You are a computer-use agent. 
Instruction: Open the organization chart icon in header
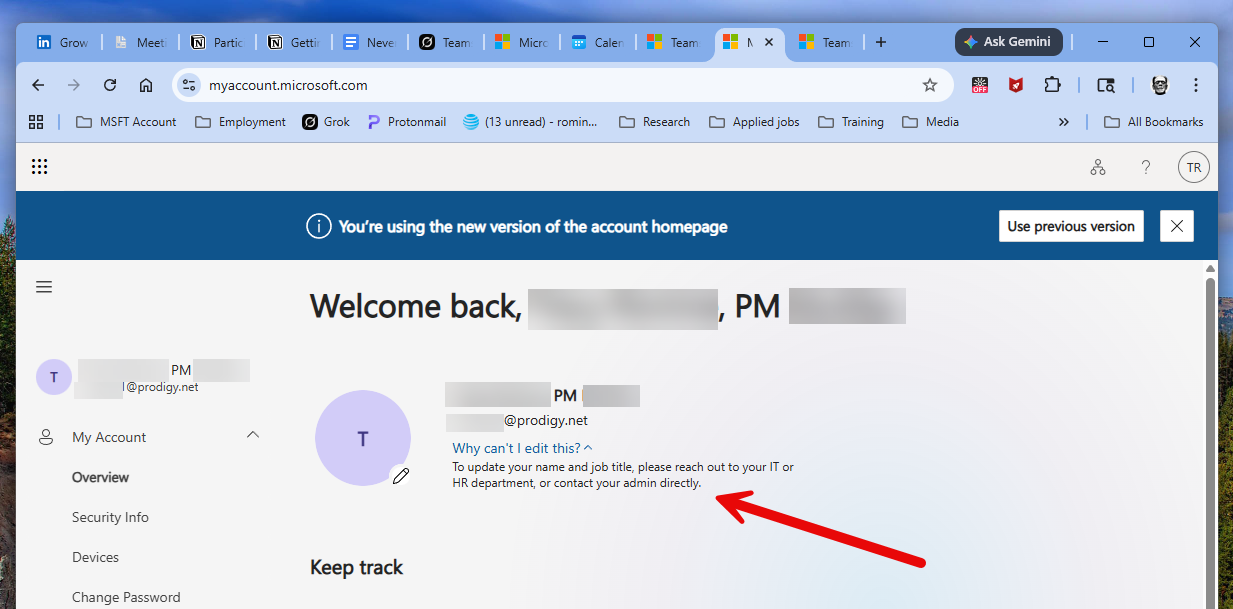(1098, 168)
